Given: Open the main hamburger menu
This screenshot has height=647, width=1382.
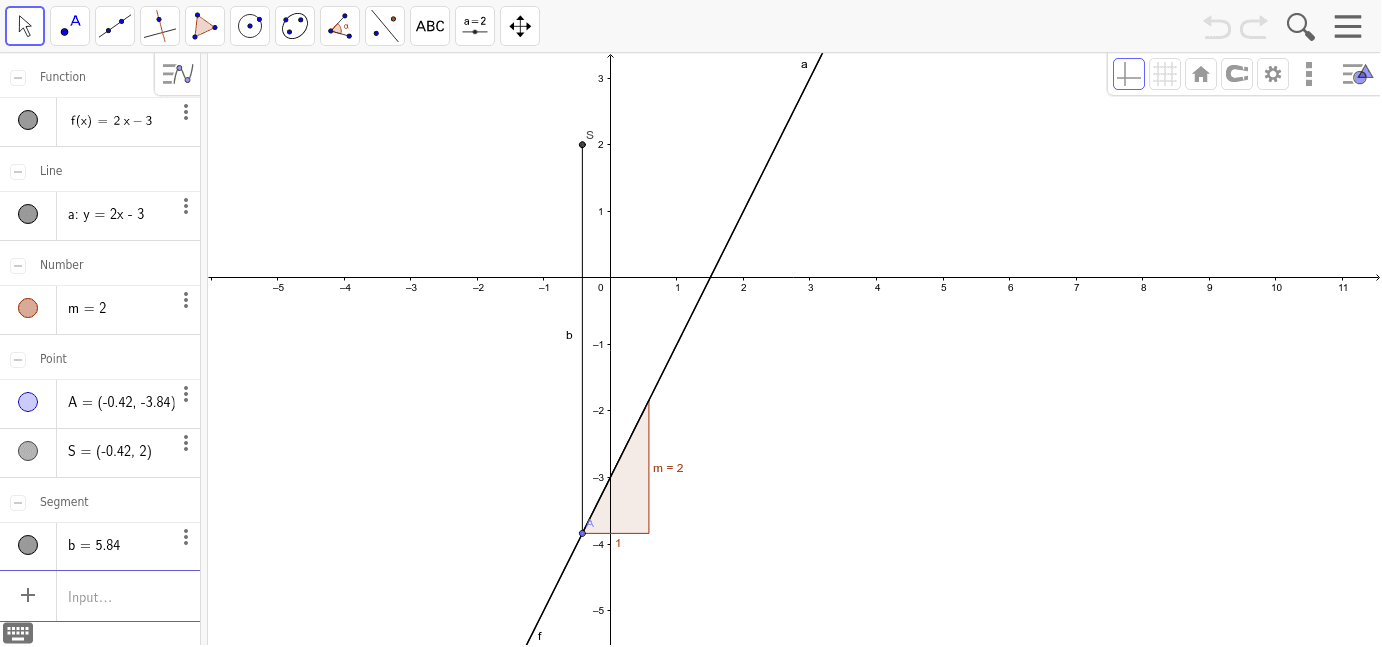Looking at the screenshot, I should pos(1348,26).
